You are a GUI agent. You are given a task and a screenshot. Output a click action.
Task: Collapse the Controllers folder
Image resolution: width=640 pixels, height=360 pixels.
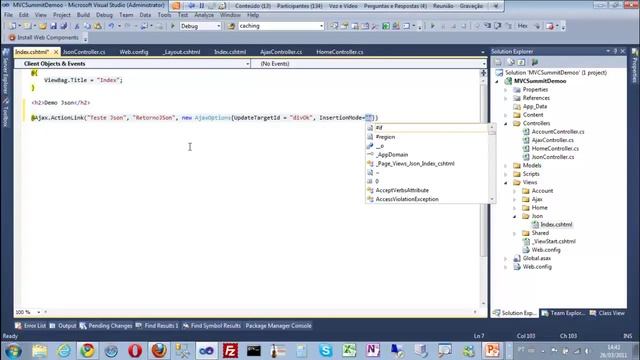(x=506, y=123)
